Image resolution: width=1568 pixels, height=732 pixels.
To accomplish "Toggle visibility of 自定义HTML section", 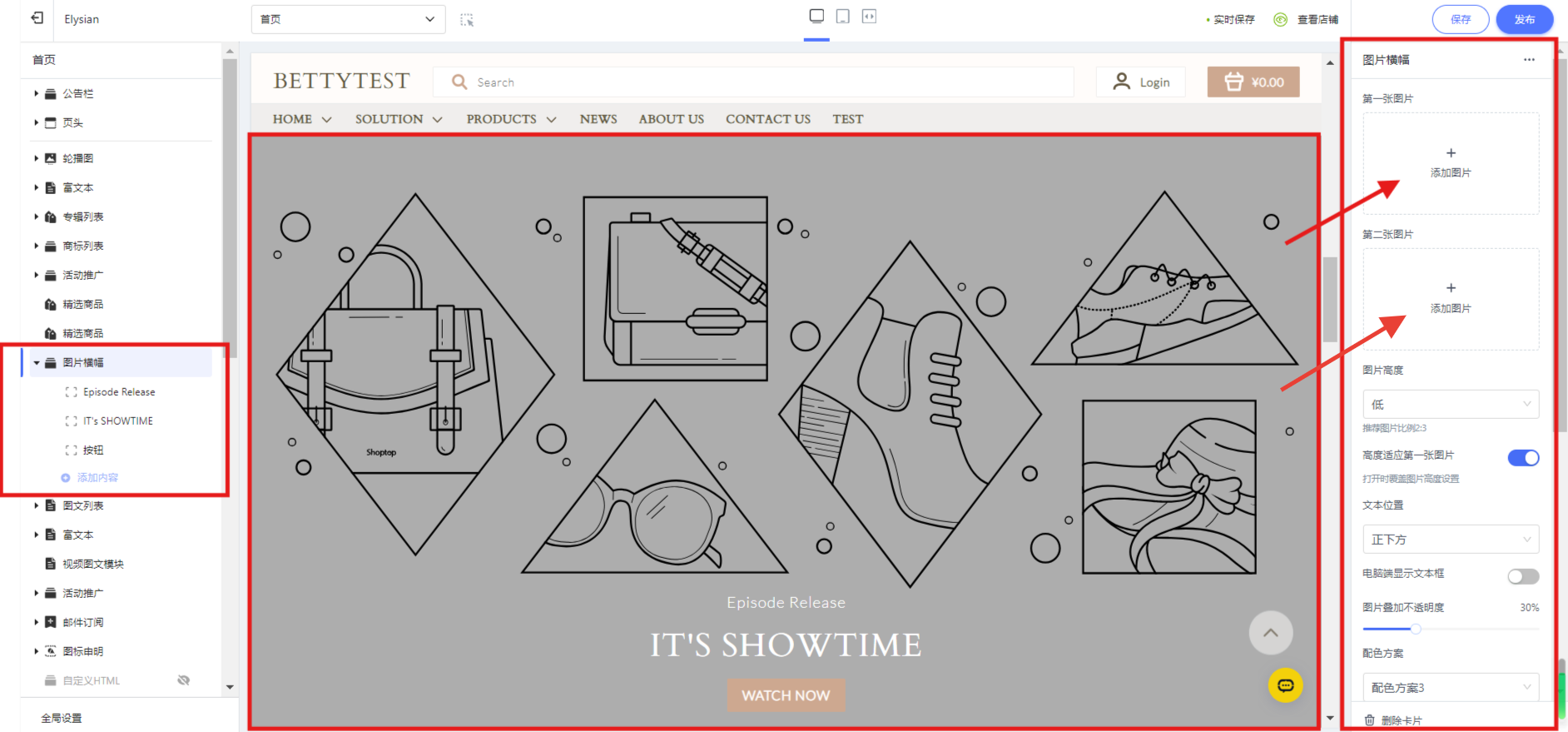I will (184, 680).
